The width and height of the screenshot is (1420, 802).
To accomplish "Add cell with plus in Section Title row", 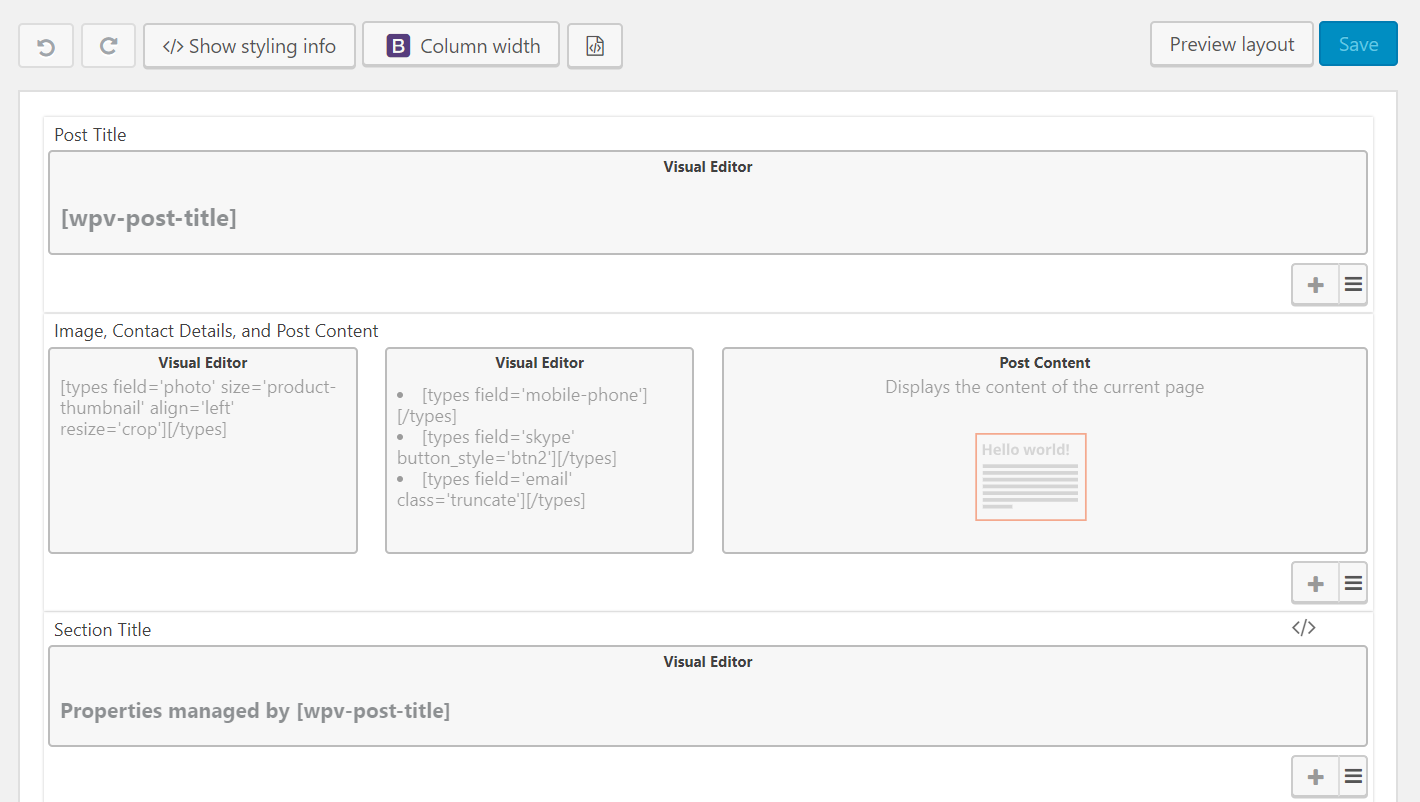I will pos(1316,777).
